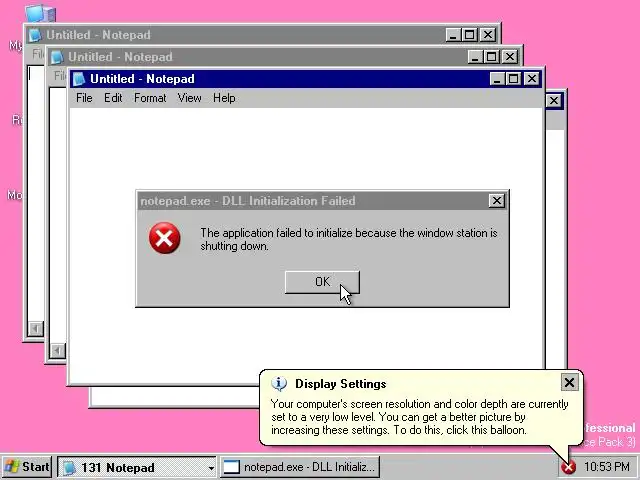Click the scroll-left arrow of second Notepad window
Screen dimensions: 640x480
coord(58,351)
